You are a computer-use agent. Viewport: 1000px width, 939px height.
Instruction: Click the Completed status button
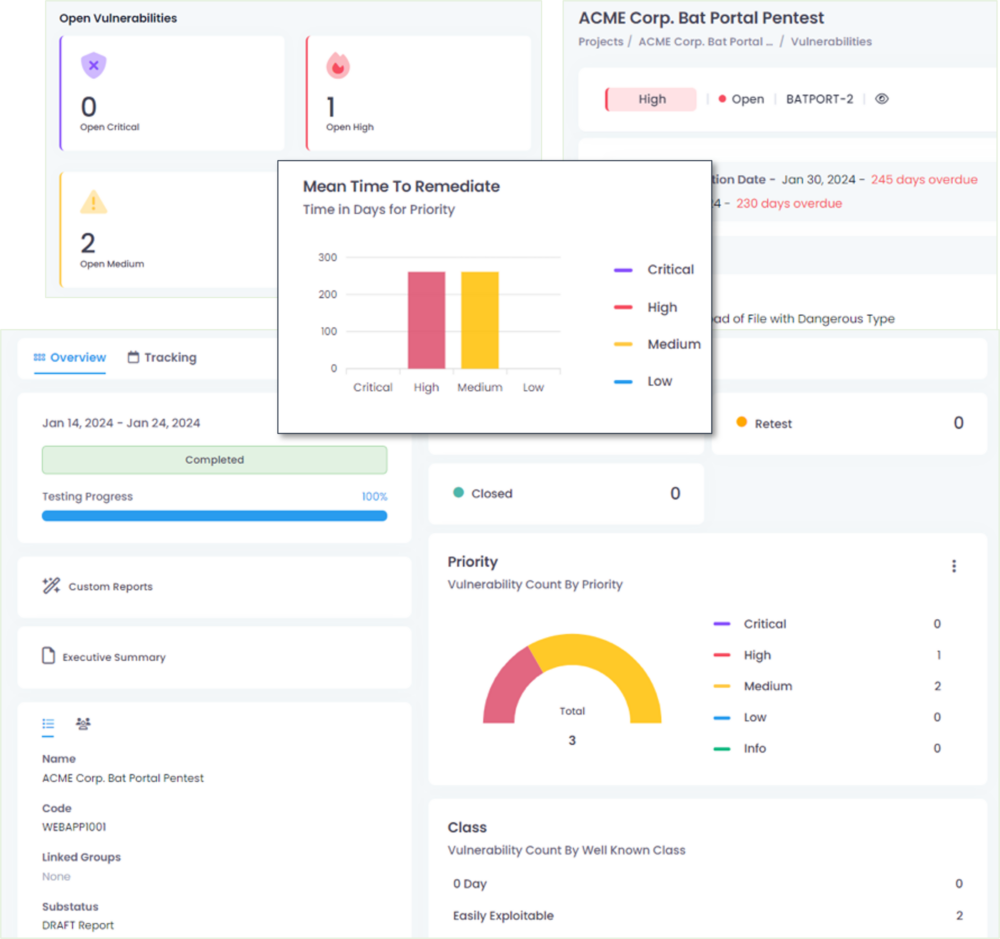click(214, 460)
